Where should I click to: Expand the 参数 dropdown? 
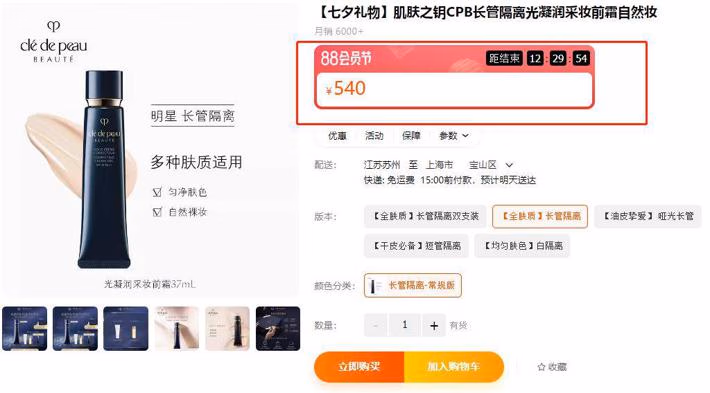point(454,135)
